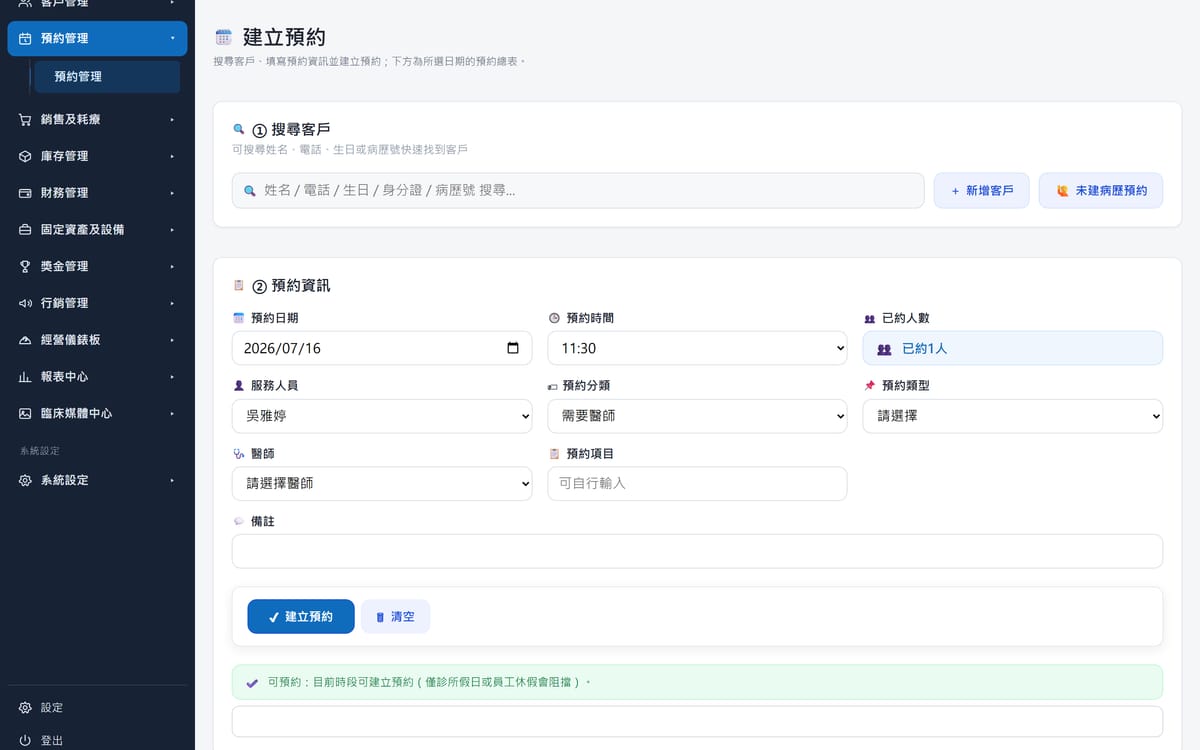Open the 經營儀錶板 sidebar menu
This screenshot has width=1200, height=750.
pos(97,340)
